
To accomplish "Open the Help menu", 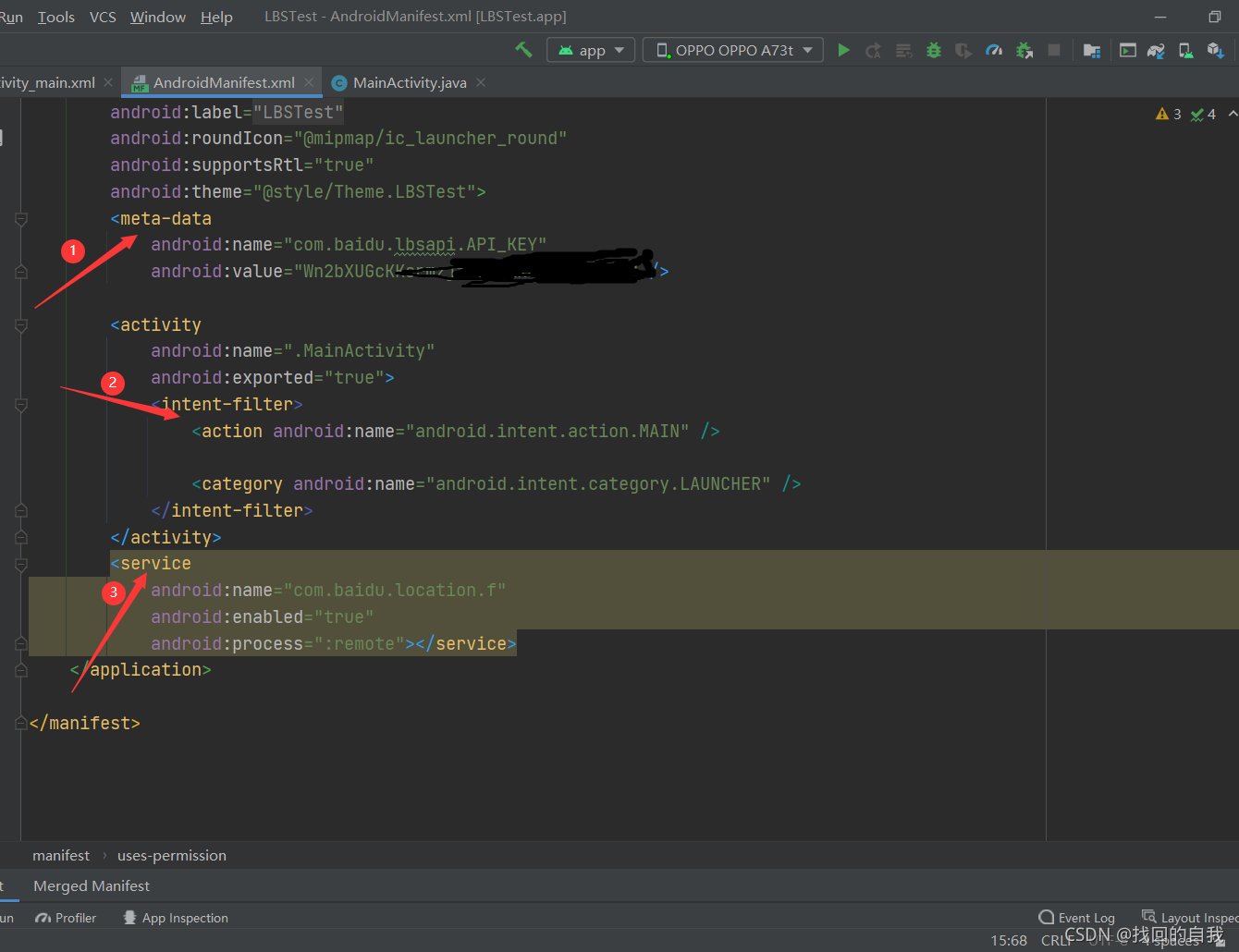I will (x=216, y=17).
